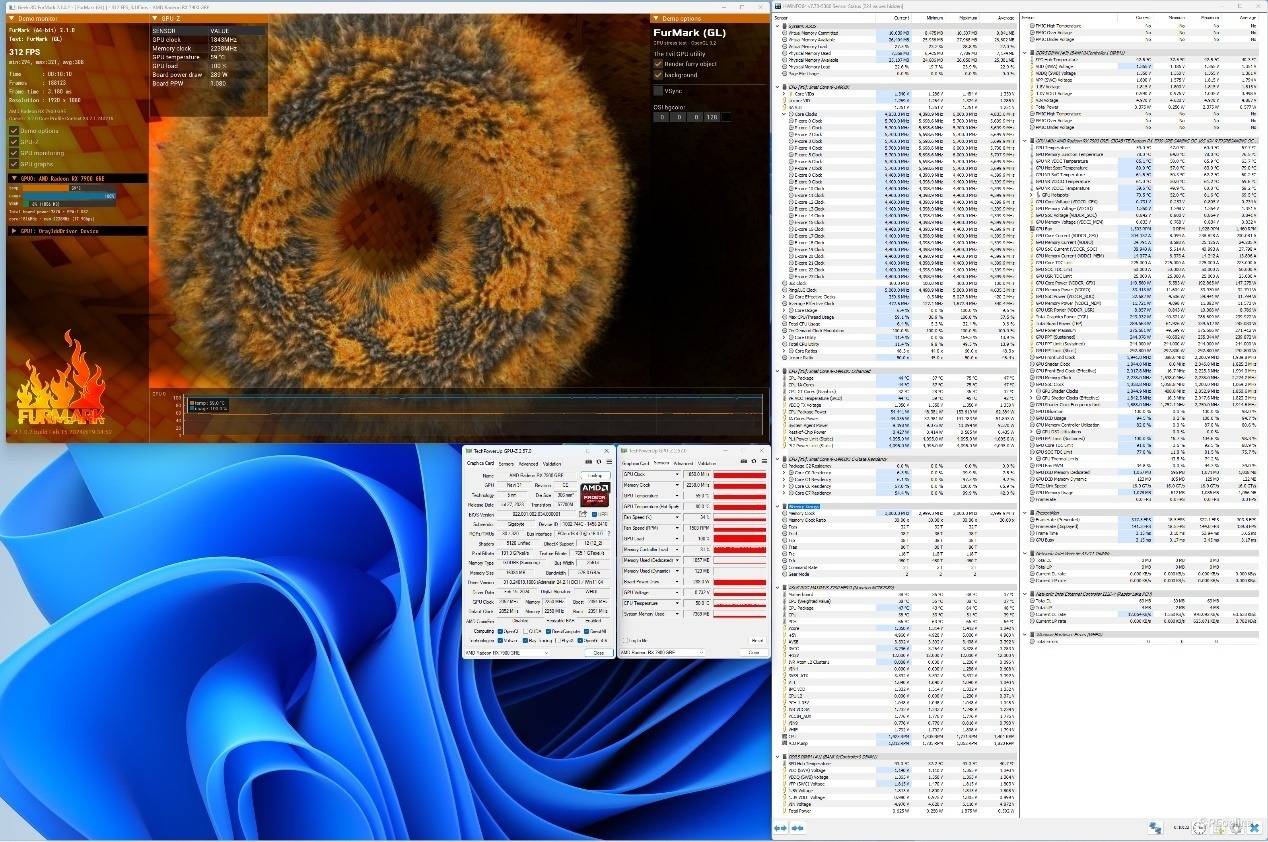1268x842 pixels.
Task: Select the Memory Timings header row in HWiNFO
Action: pyautogui.click(x=896, y=506)
